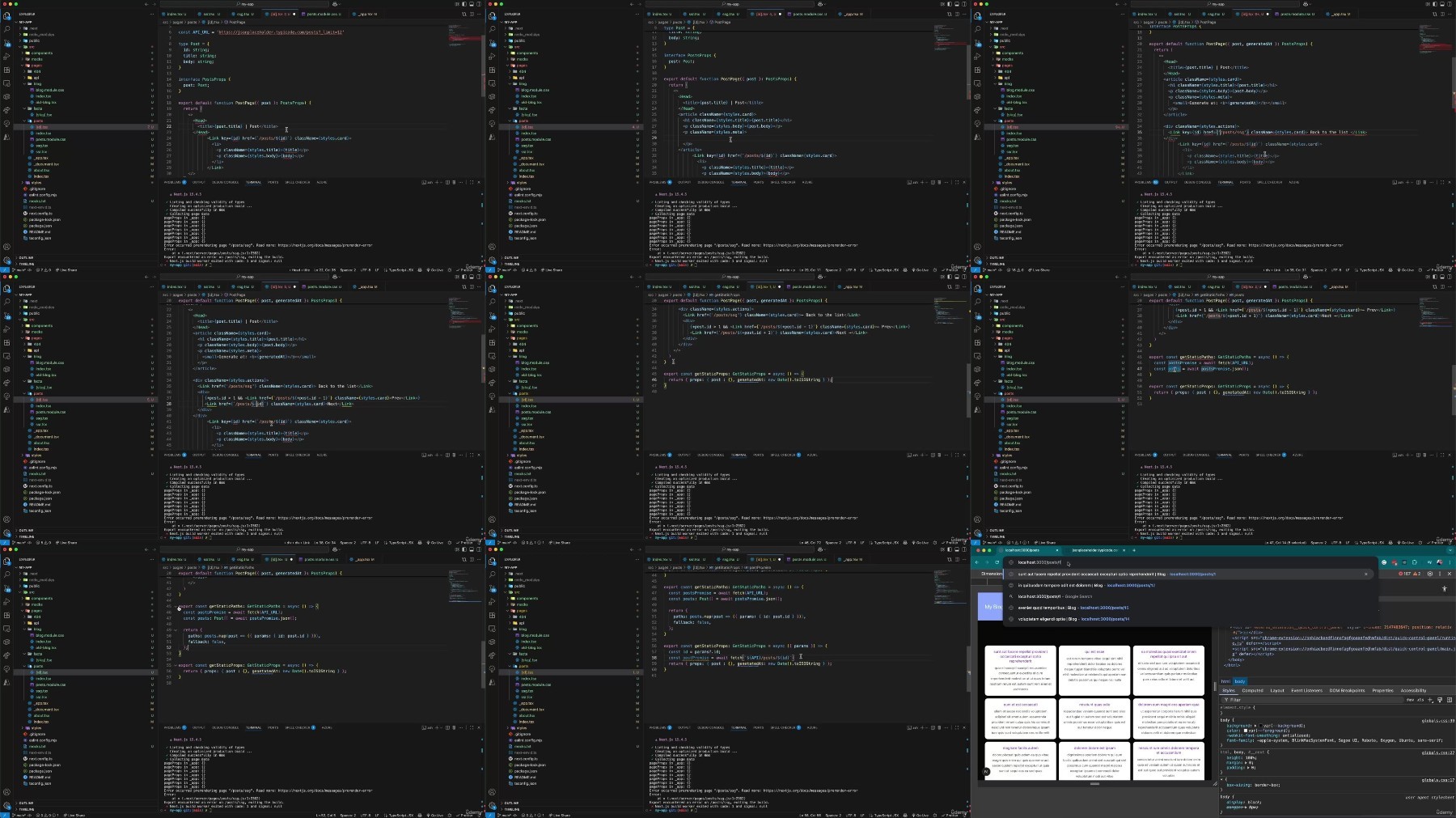Click the body color foreground swatch
Viewport: 1456px width, 818px height.
pos(1246,731)
